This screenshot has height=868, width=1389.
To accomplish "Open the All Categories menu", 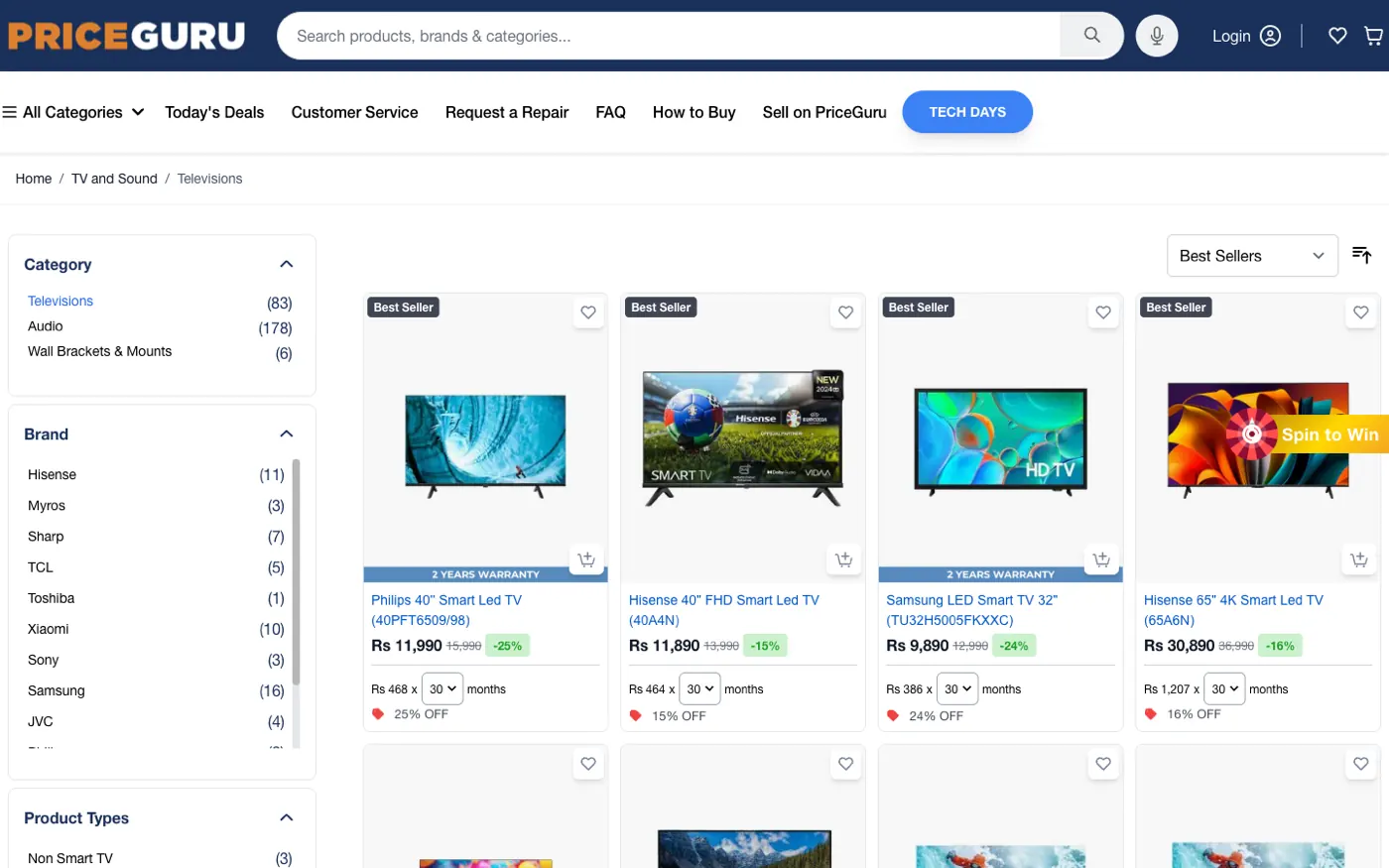I will click(73, 112).
